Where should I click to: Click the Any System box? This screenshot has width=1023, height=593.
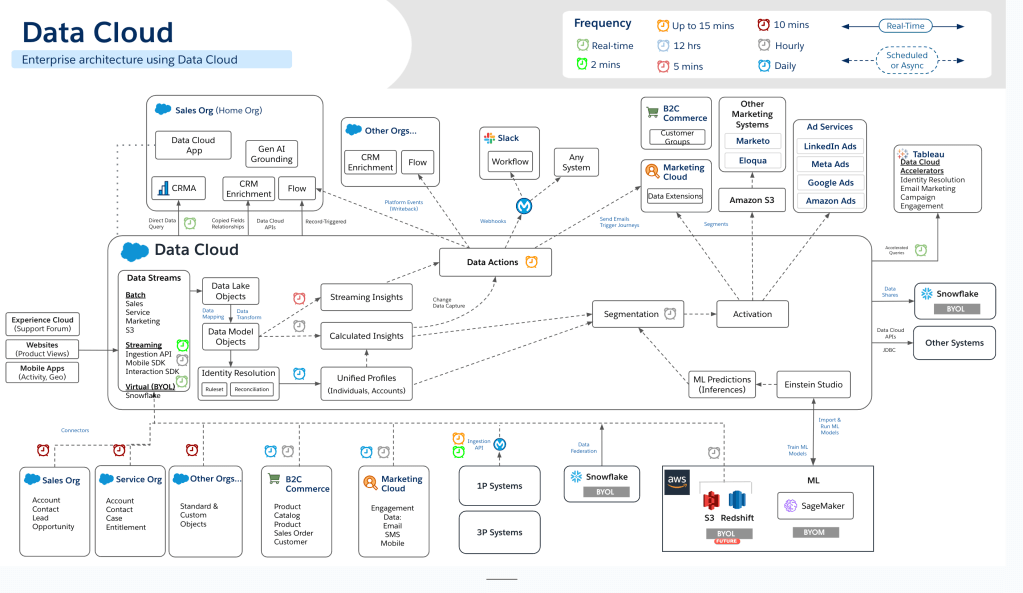point(576,162)
